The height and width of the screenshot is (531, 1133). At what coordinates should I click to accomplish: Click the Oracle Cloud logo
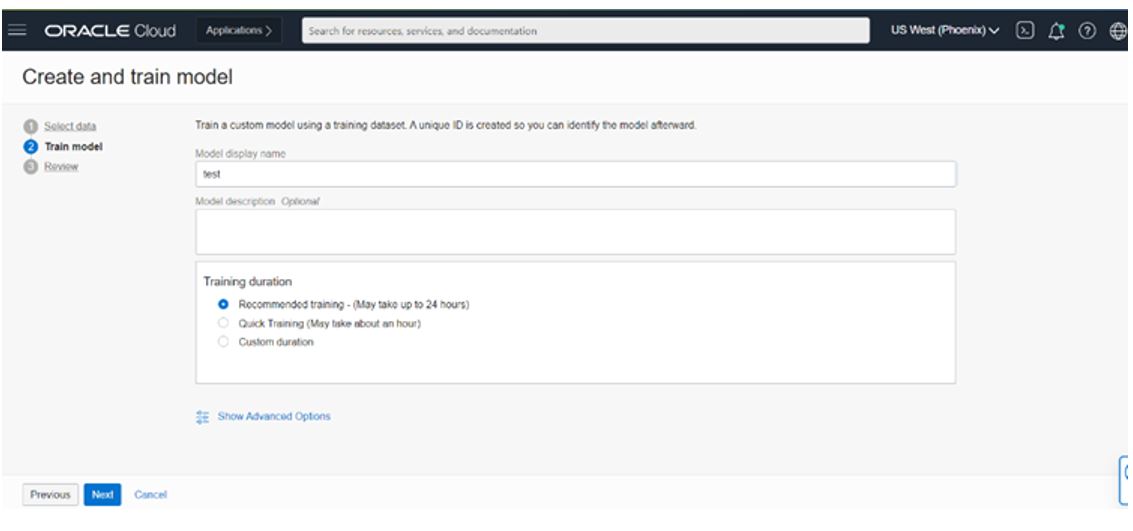point(110,31)
